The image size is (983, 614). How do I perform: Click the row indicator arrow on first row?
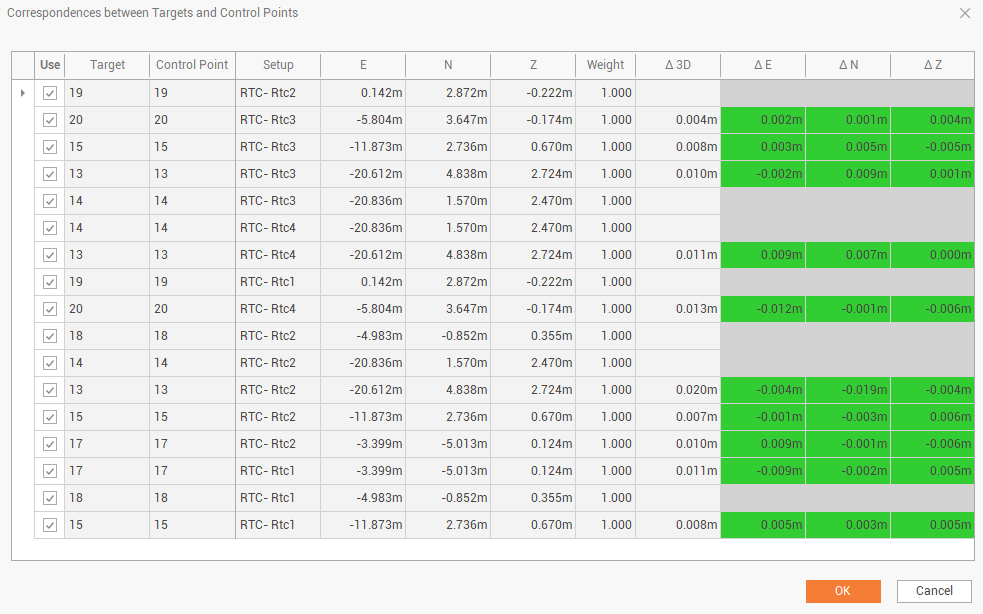[23, 93]
